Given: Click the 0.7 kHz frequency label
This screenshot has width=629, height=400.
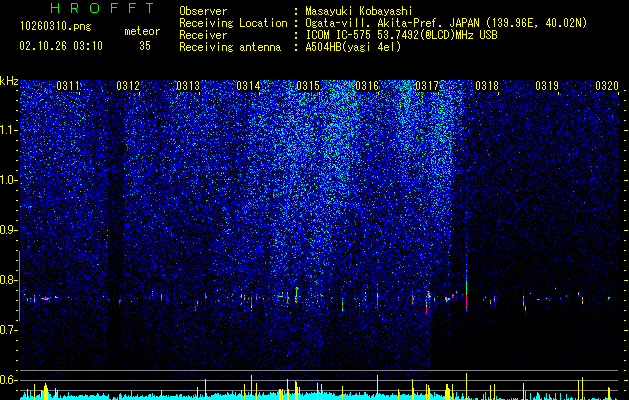Looking at the screenshot, I should pos(8,330).
